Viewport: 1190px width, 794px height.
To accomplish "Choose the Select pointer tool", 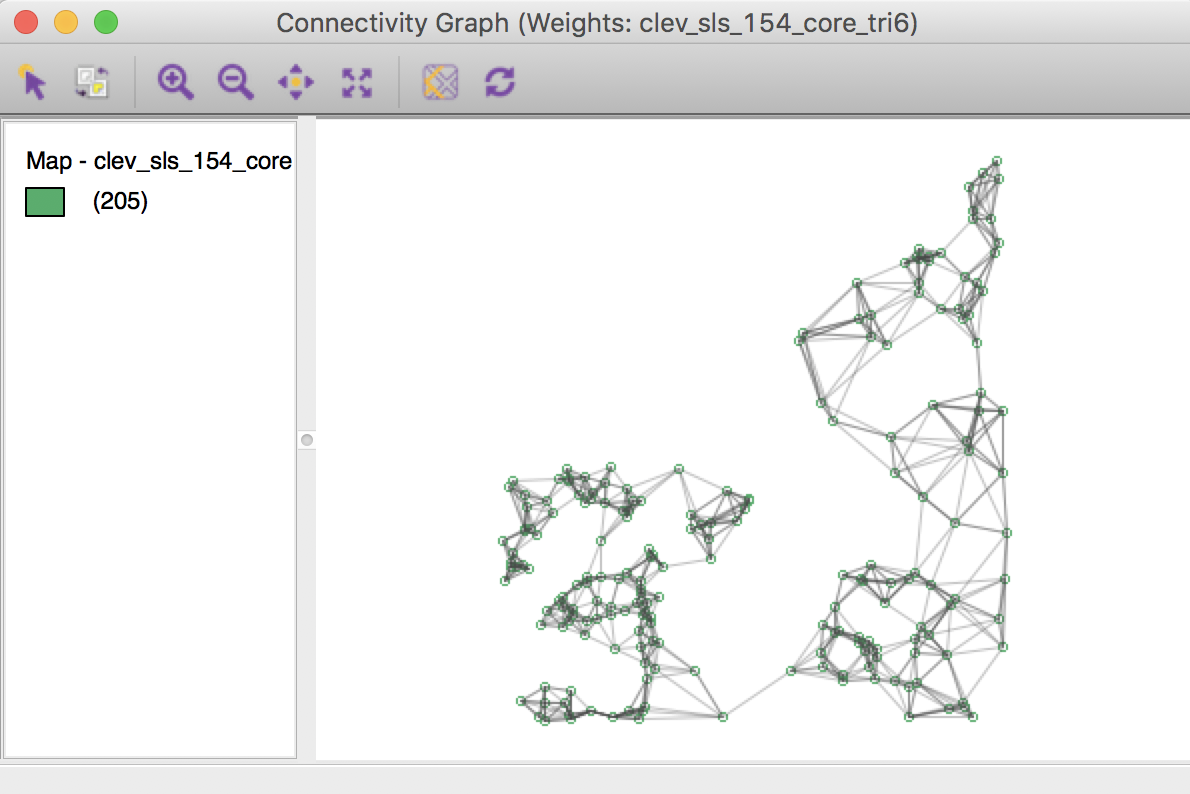I will [33, 82].
